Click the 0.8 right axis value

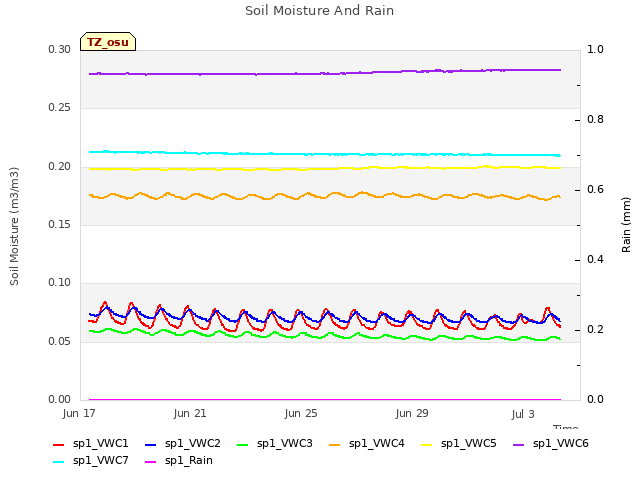(x=595, y=120)
